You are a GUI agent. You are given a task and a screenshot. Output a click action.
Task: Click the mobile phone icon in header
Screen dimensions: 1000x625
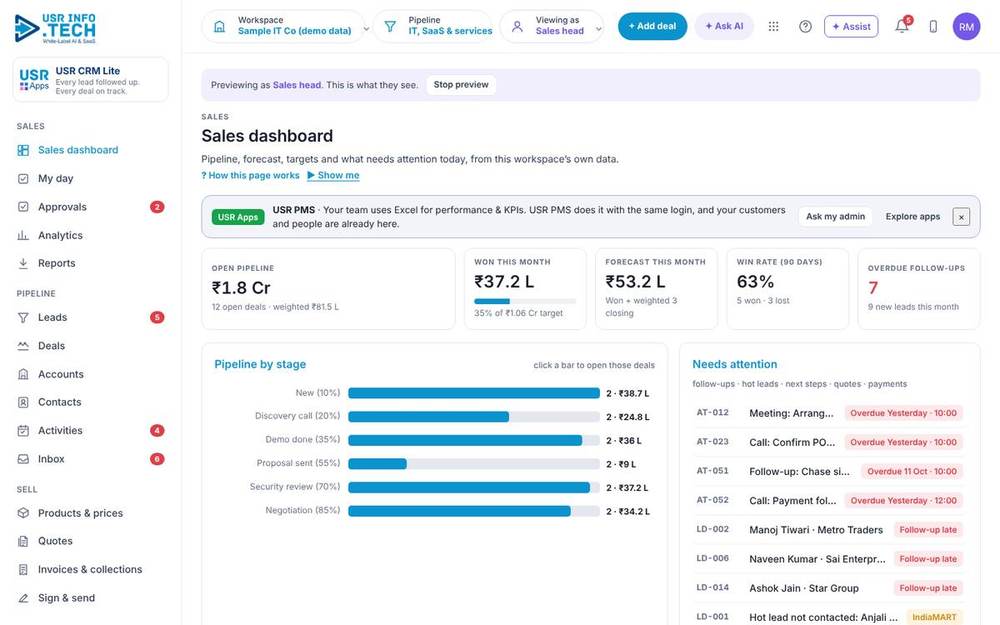tap(933, 26)
